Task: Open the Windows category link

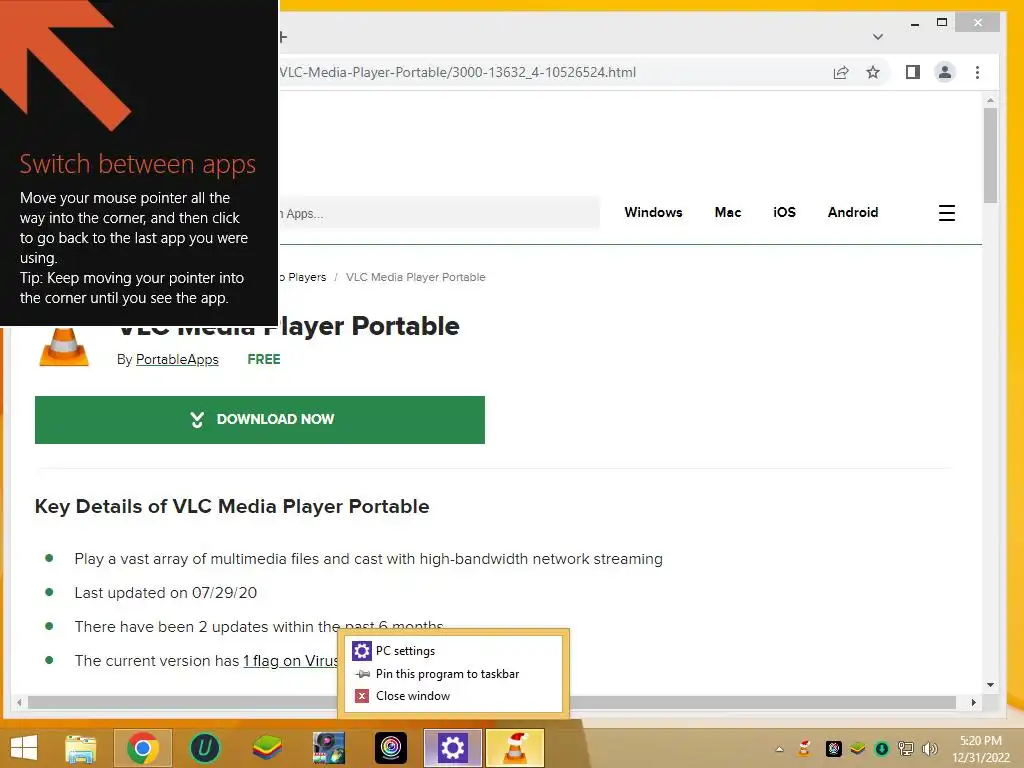Action: [653, 212]
